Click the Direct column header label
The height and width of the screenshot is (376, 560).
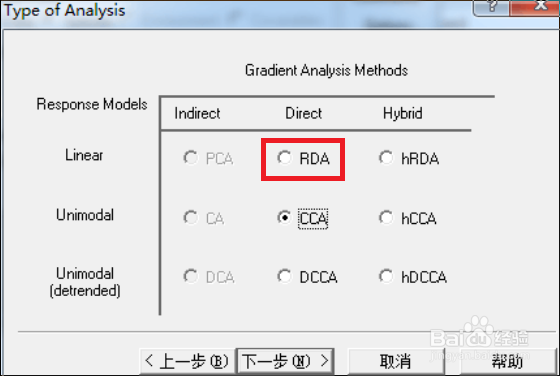[303, 114]
